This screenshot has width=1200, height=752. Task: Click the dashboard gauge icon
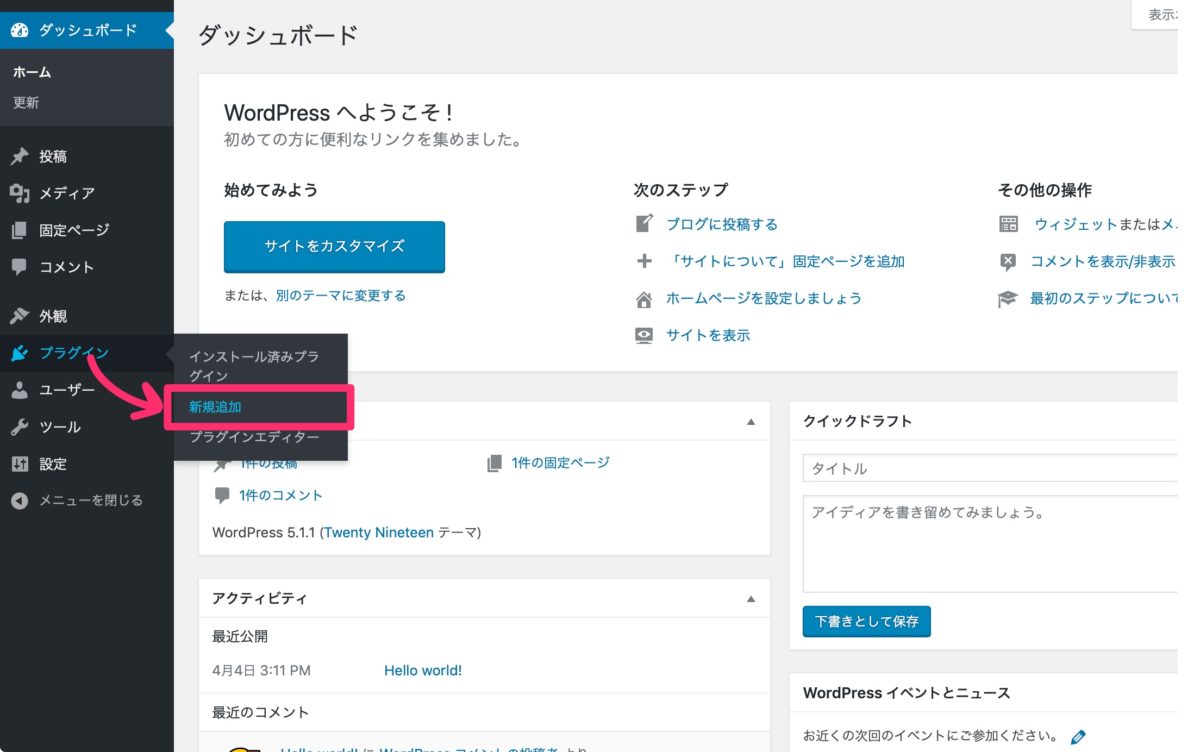tap(19, 30)
